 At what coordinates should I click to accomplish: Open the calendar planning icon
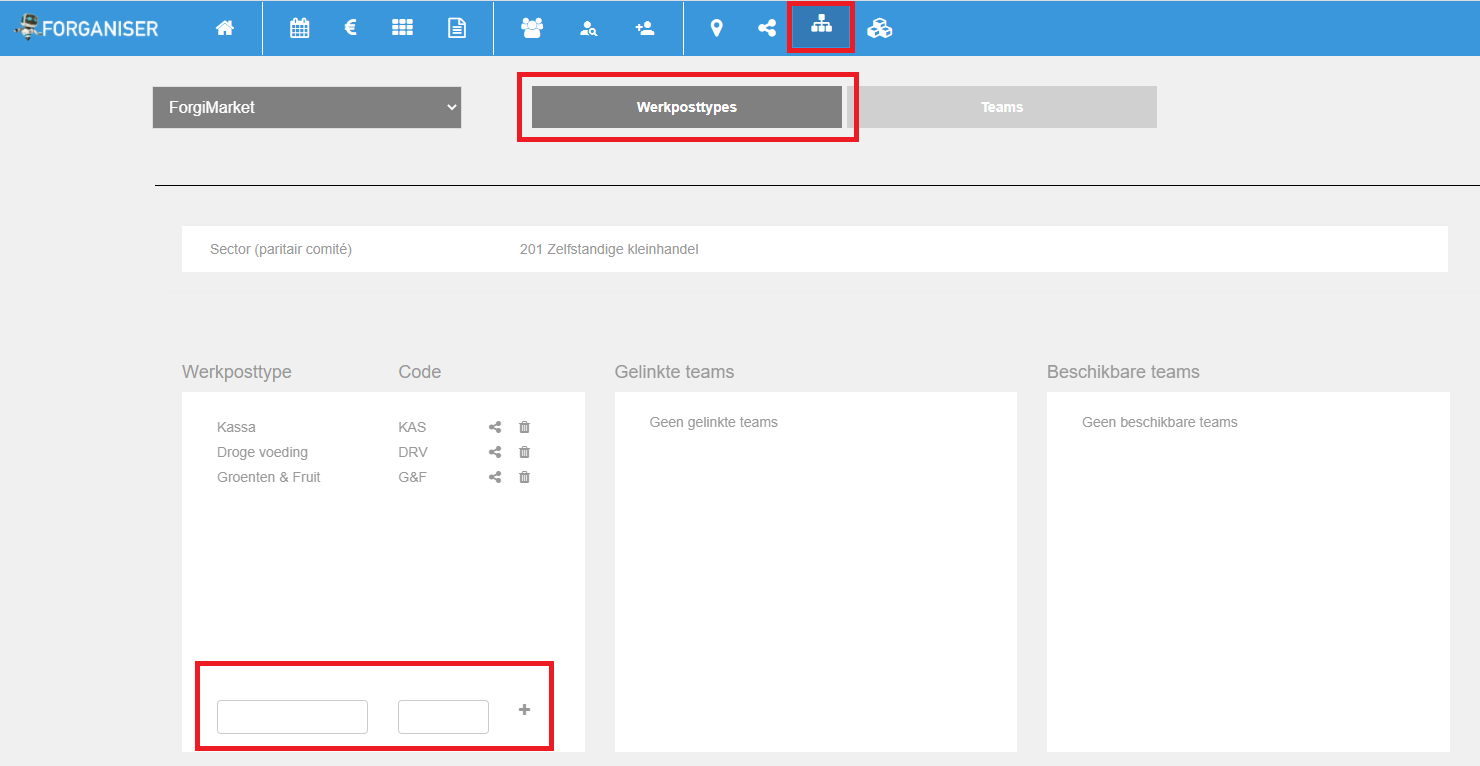click(x=299, y=28)
